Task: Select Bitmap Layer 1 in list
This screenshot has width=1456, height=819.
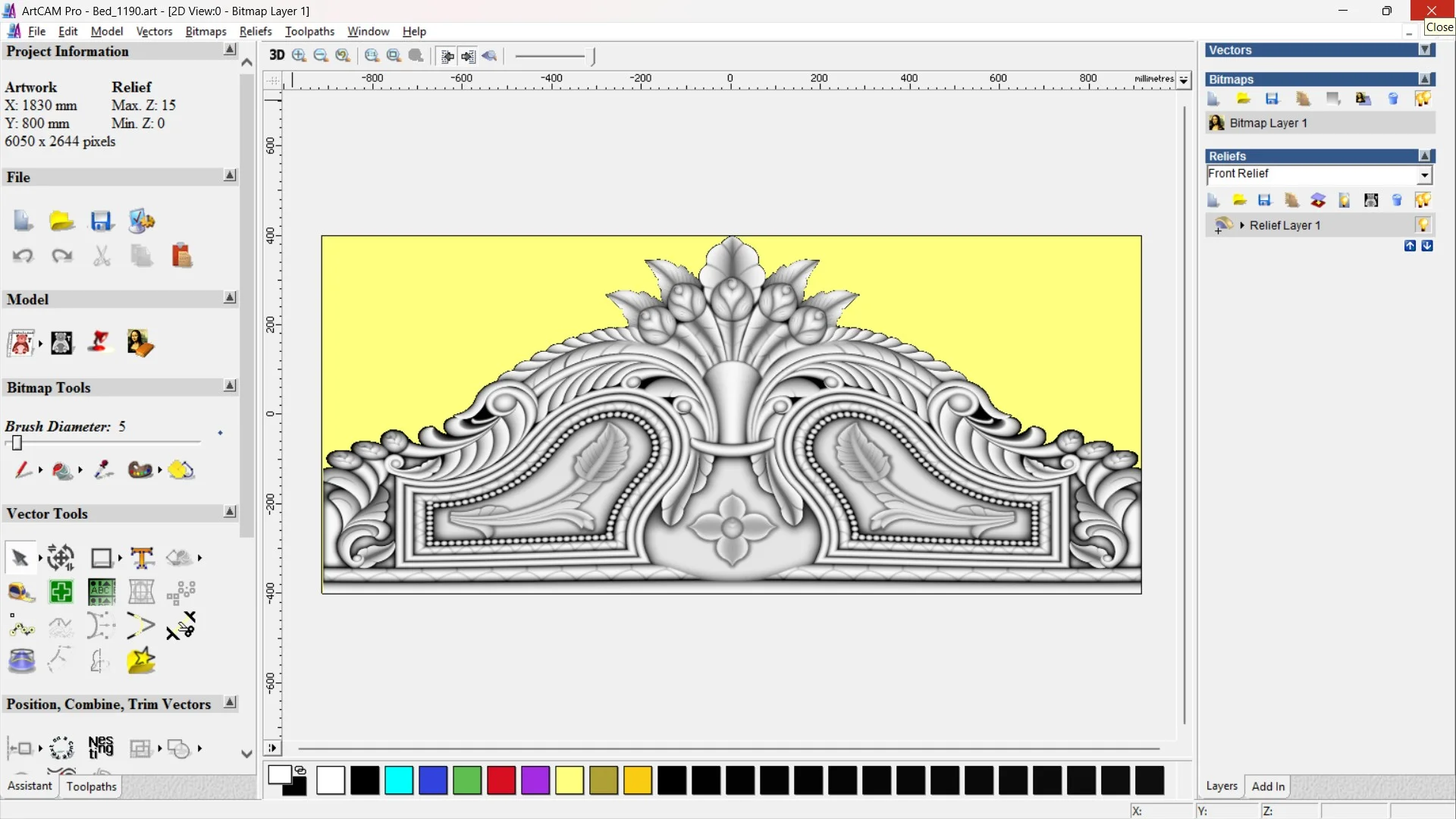Action: (1268, 123)
